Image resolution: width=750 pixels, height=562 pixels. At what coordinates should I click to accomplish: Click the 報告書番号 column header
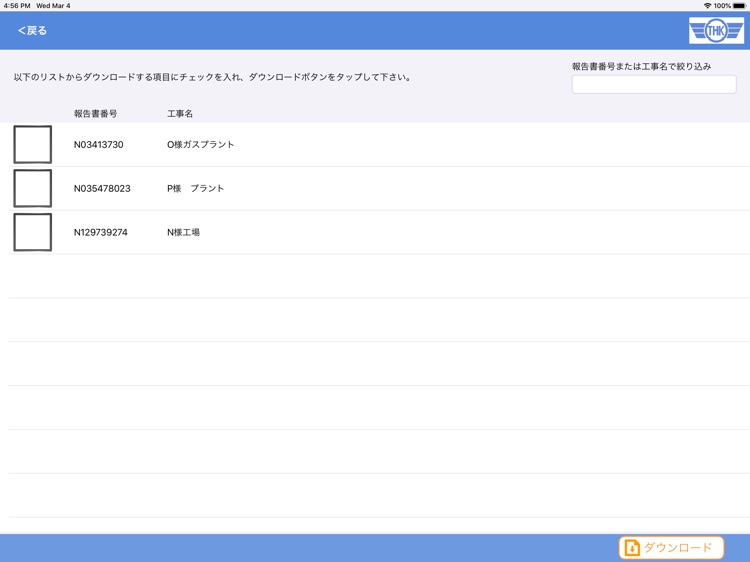point(95,113)
